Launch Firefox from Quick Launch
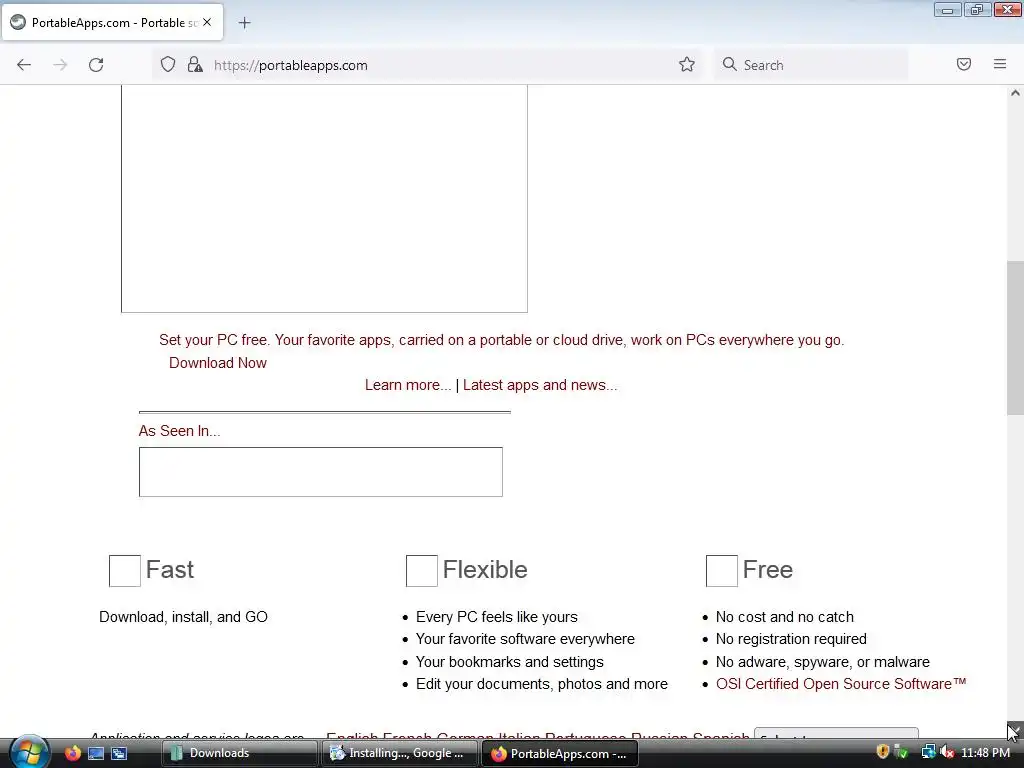The image size is (1024, 768). [x=72, y=753]
